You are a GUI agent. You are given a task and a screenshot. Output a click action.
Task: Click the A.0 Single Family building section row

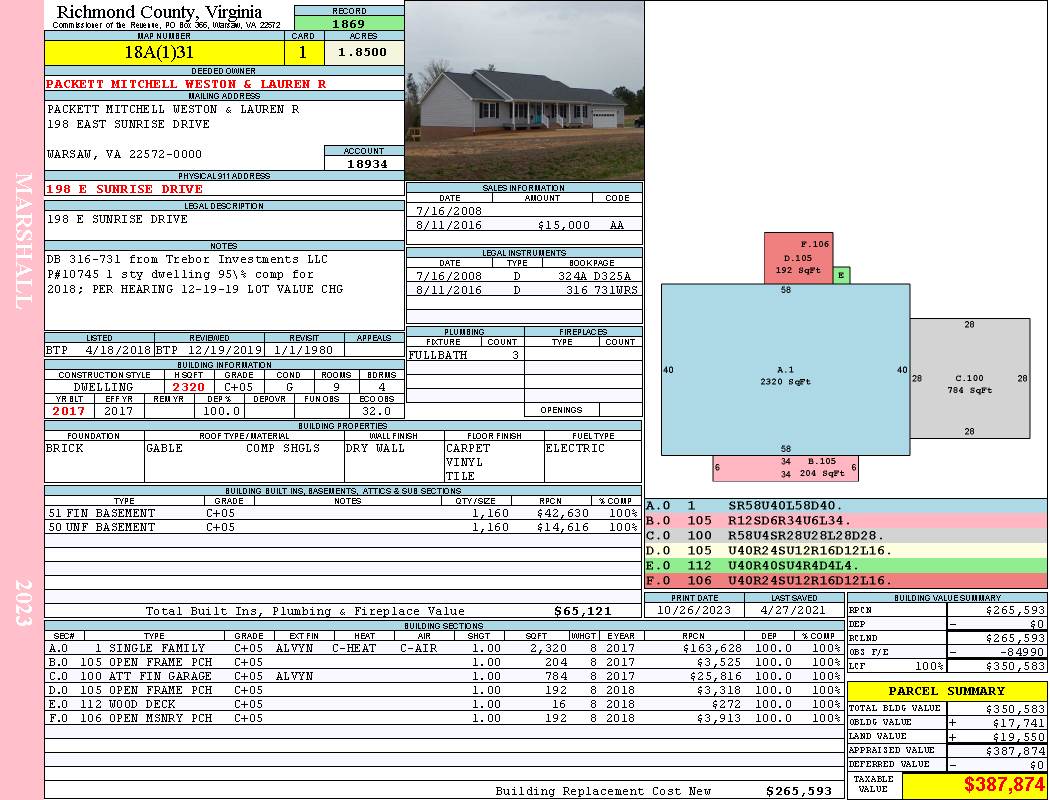coord(445,648)
